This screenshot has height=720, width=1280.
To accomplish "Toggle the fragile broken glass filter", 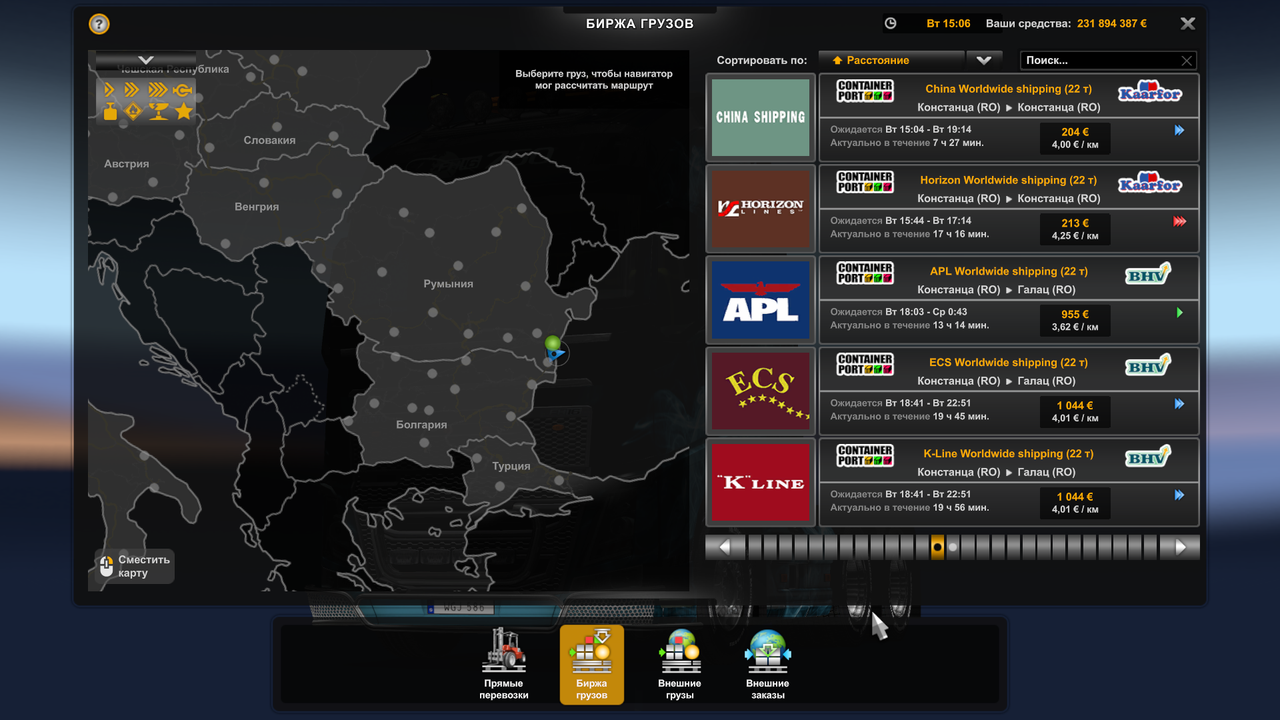I will (158, 112).
